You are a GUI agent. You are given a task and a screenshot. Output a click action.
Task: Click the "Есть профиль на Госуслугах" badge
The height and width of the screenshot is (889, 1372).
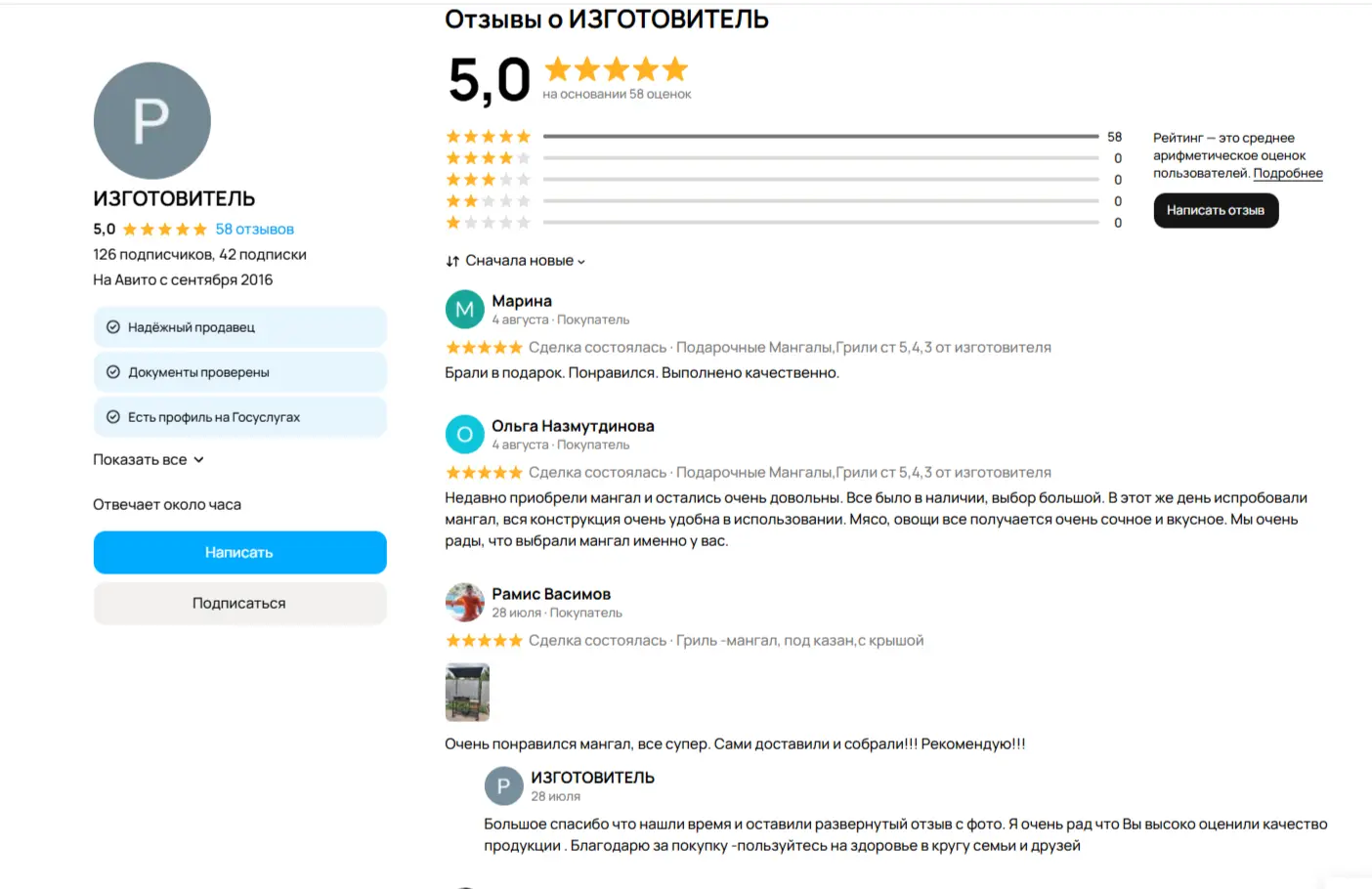[239, 417]
